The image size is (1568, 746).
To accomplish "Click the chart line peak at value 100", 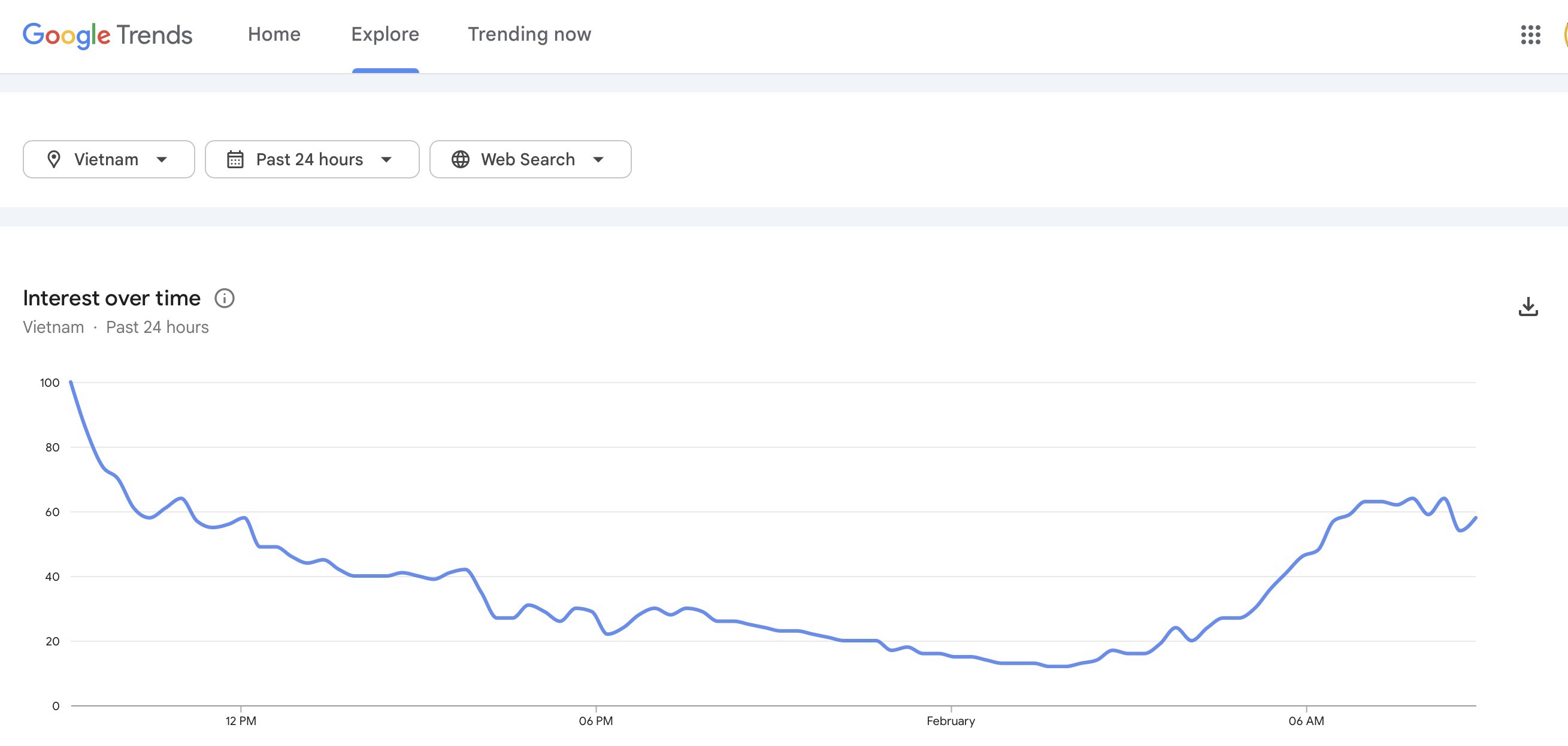I will [x=71, y=383].
